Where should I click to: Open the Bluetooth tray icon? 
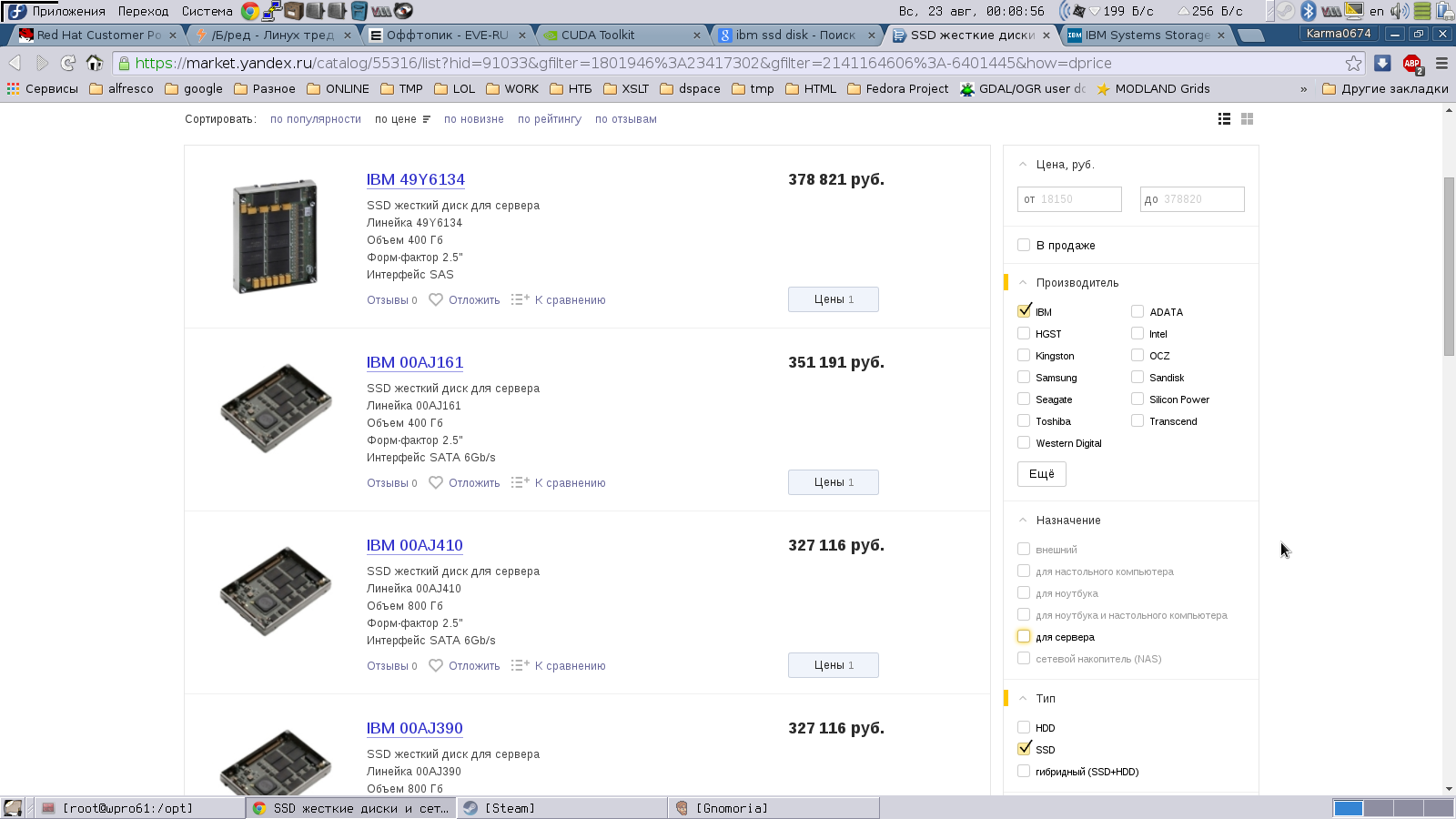tap(1309, 11)
